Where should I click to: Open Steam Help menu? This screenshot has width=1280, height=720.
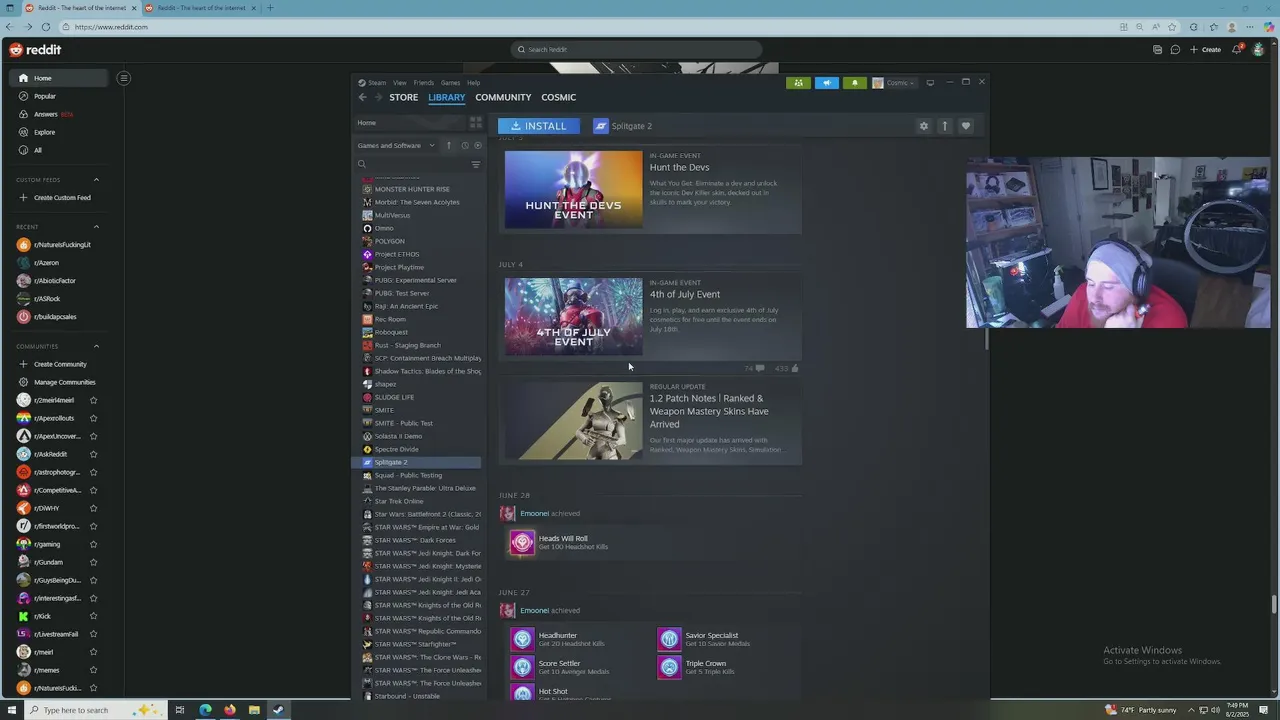click(474, 83)
